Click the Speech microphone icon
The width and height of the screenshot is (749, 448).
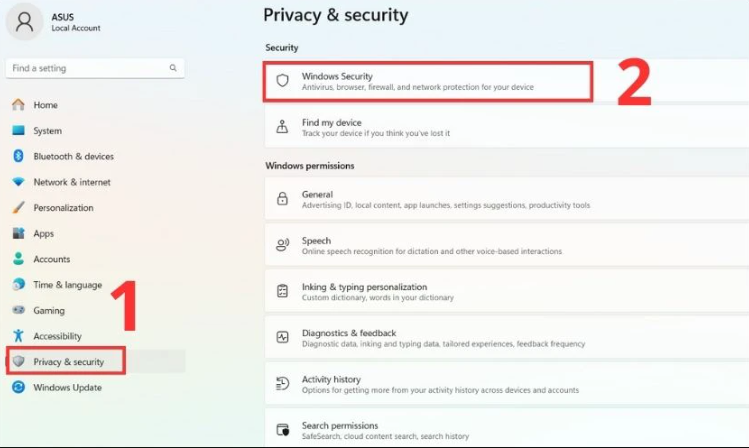point(282,245)
